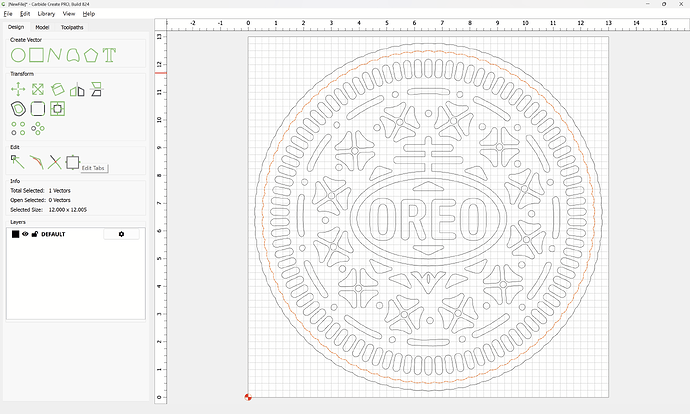This screenshot has width=690, height=414.
Task: Open the Library menu
Action: click(46, 14)
